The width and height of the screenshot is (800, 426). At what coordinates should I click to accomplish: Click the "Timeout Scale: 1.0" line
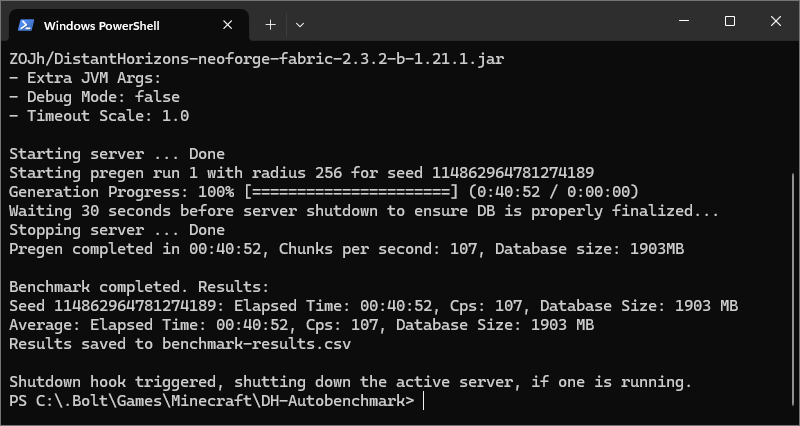99,116
